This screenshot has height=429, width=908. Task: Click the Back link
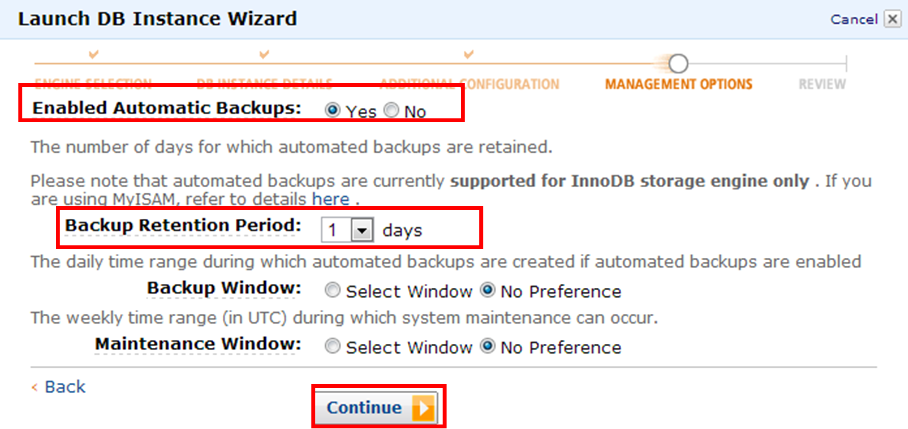click(58, 387)
